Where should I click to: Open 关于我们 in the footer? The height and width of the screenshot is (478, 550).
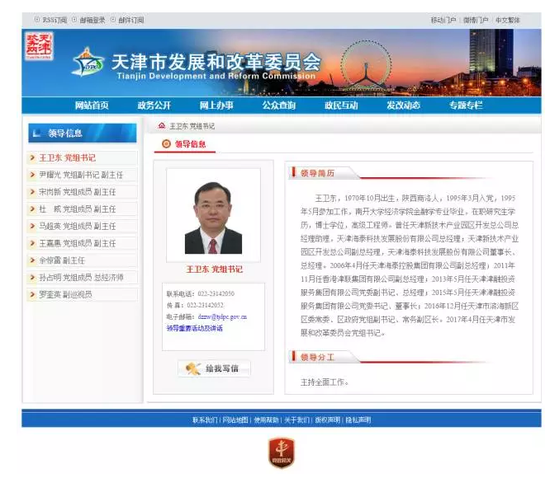(297, 420)
